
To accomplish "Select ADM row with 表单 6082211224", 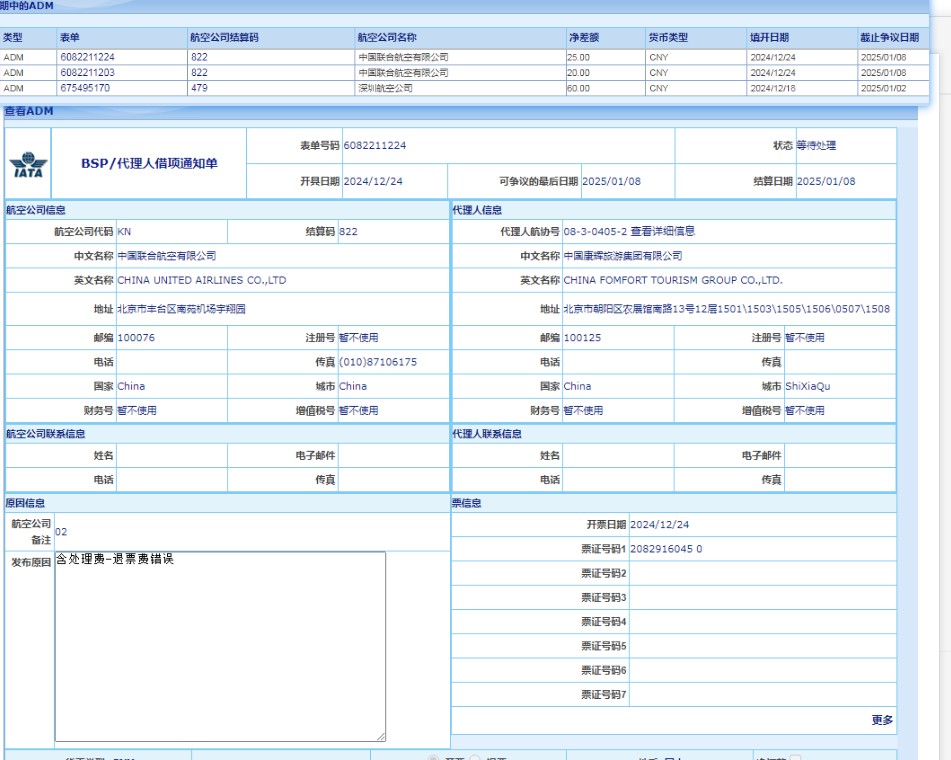I will [87, 57].
